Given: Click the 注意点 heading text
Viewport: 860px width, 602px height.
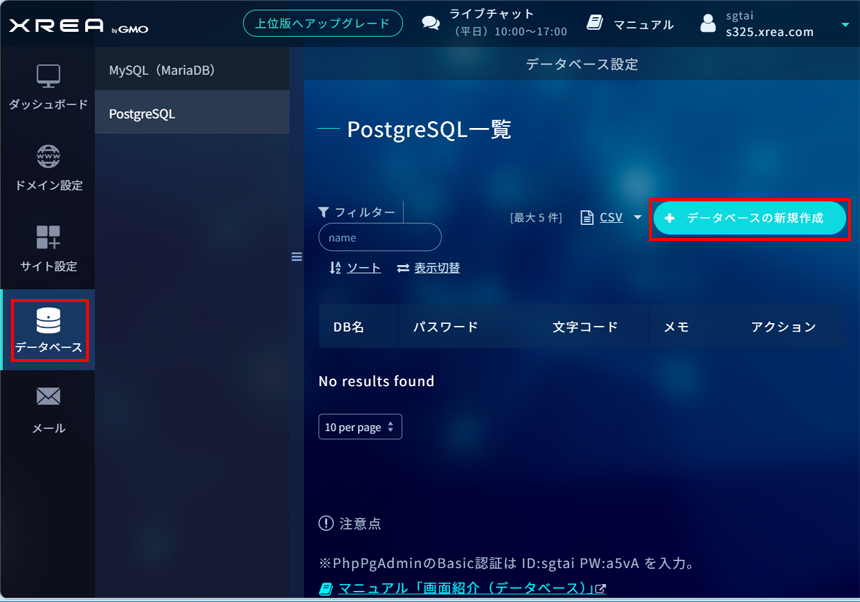Looking at the screenshot, I should click(360, 524).
